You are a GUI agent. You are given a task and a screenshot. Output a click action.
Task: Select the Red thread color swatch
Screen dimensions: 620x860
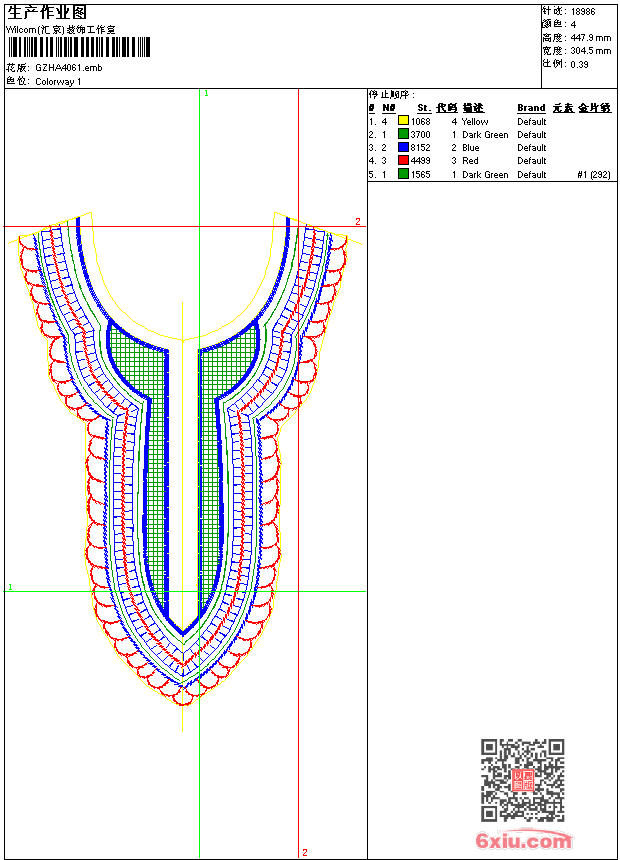tap(403, 160)
